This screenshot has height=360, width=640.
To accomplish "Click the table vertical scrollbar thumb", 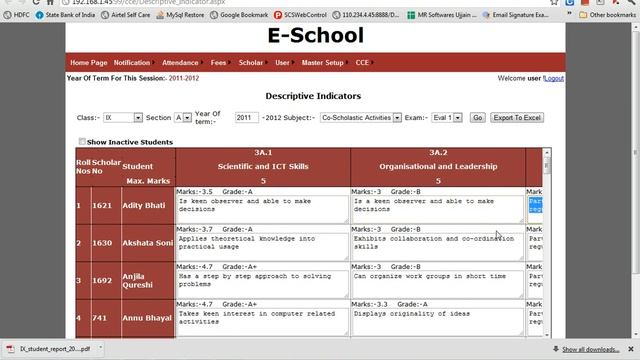I will pos(547,165).
